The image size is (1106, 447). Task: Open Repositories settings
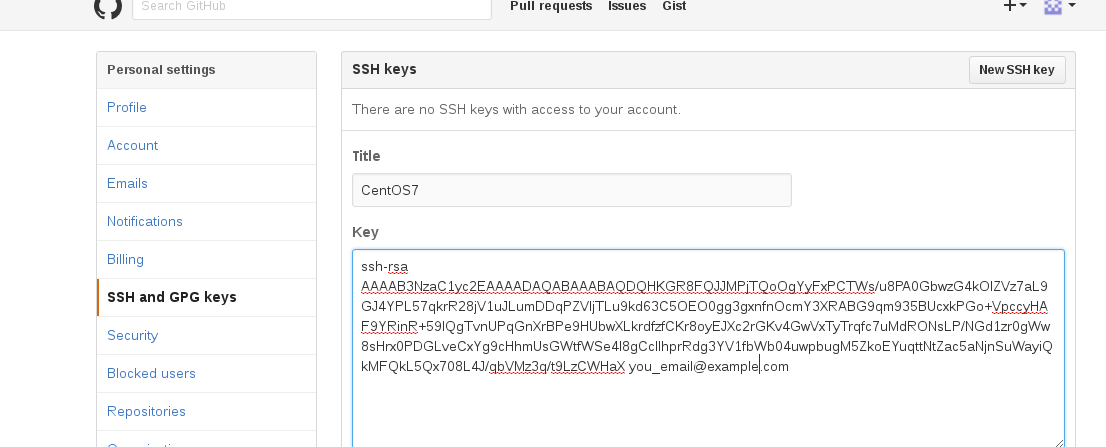207,412
